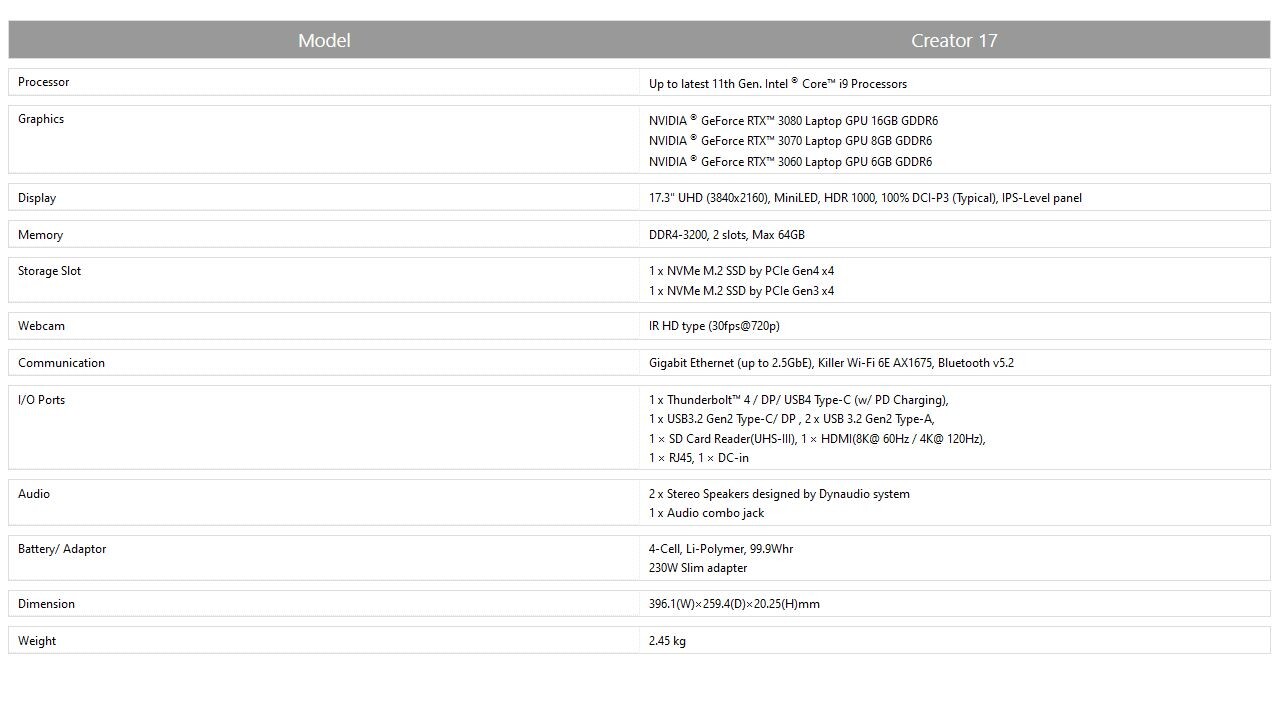Select the 'Communication' row label
This screenshot has height=707, width=1279.
pos(61,363)
